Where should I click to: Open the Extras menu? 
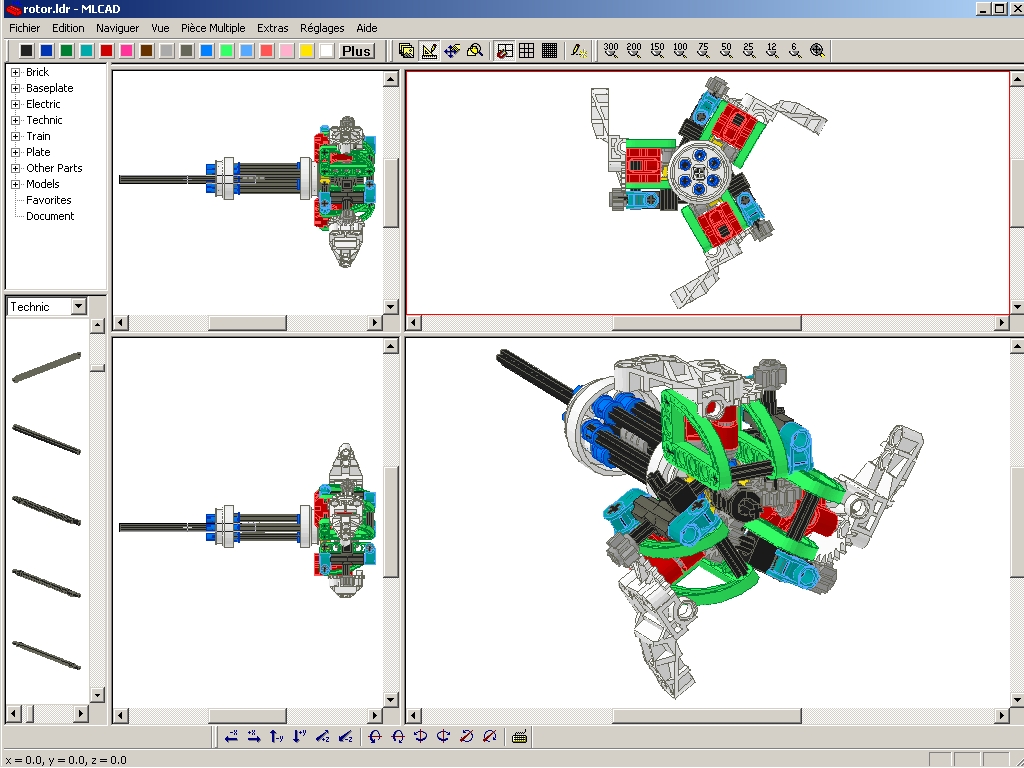pyautogui.click(x=272, y=28)
